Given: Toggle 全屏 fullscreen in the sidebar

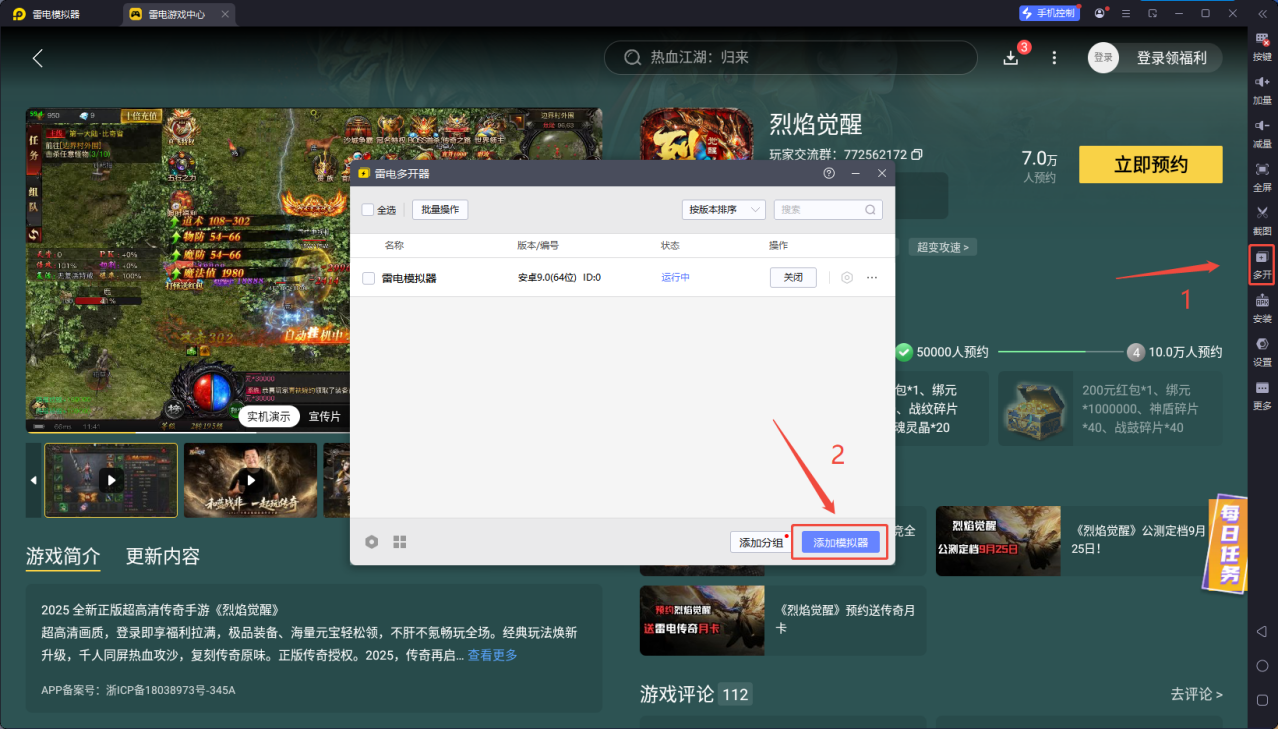Looking at the screenshot, I should coord(1262,177).
